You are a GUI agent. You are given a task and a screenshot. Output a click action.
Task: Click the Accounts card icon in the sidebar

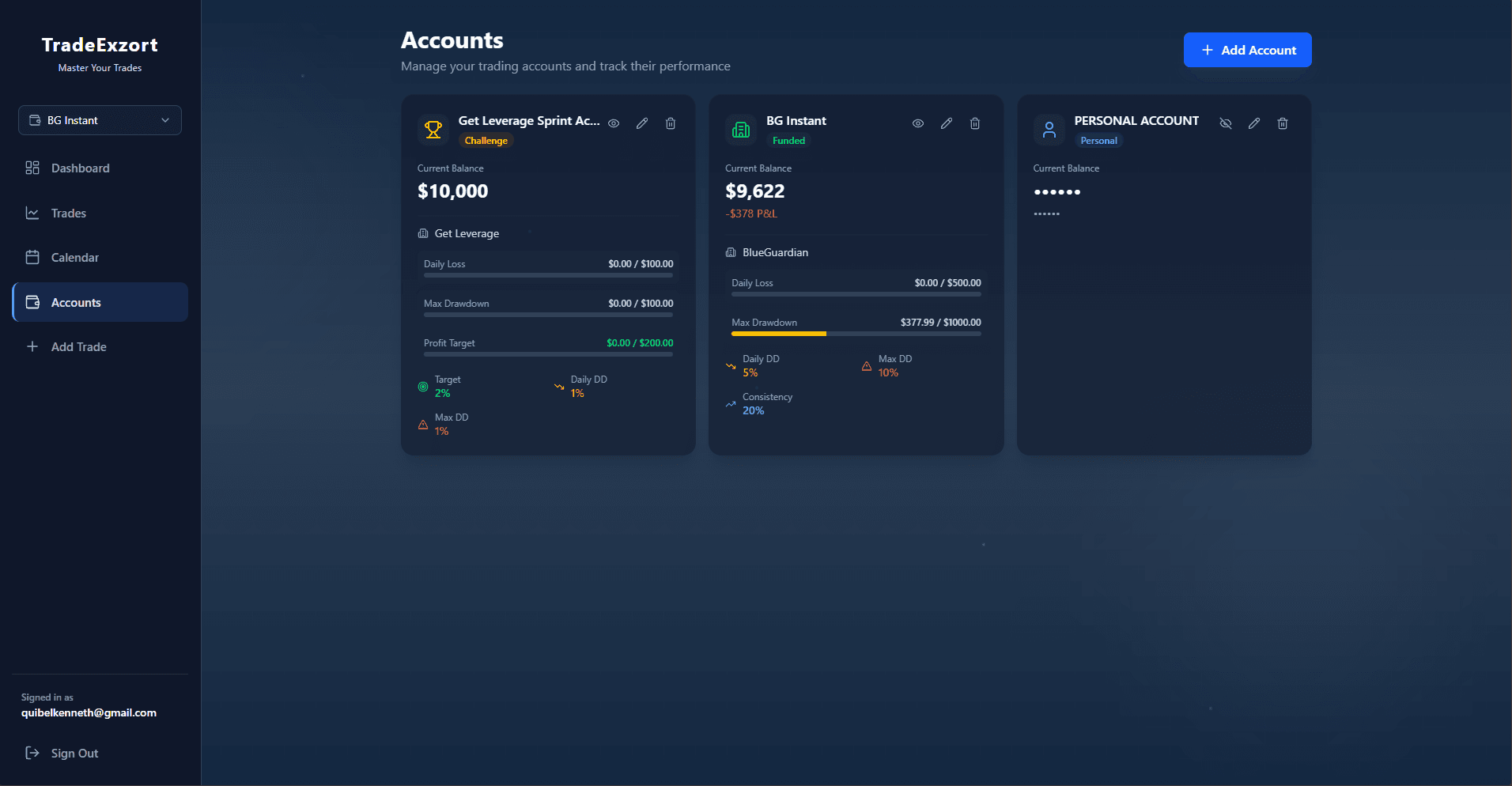[x=32, y=302]
